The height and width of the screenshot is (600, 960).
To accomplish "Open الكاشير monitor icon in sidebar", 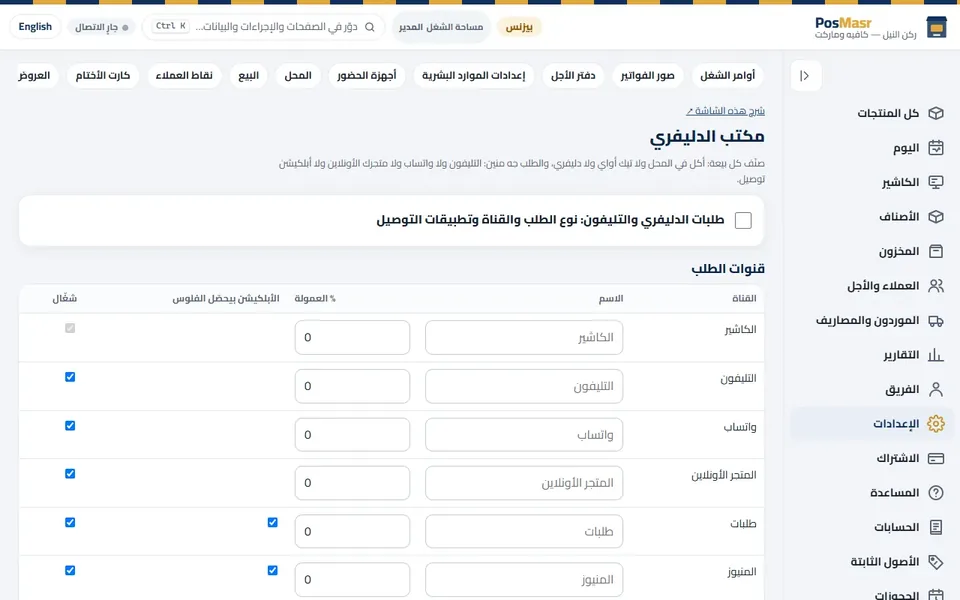I will 936,182.
